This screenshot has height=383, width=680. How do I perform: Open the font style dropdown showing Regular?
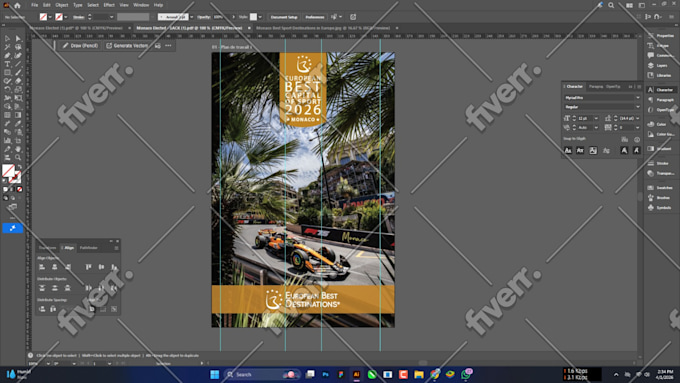[638, 107]
